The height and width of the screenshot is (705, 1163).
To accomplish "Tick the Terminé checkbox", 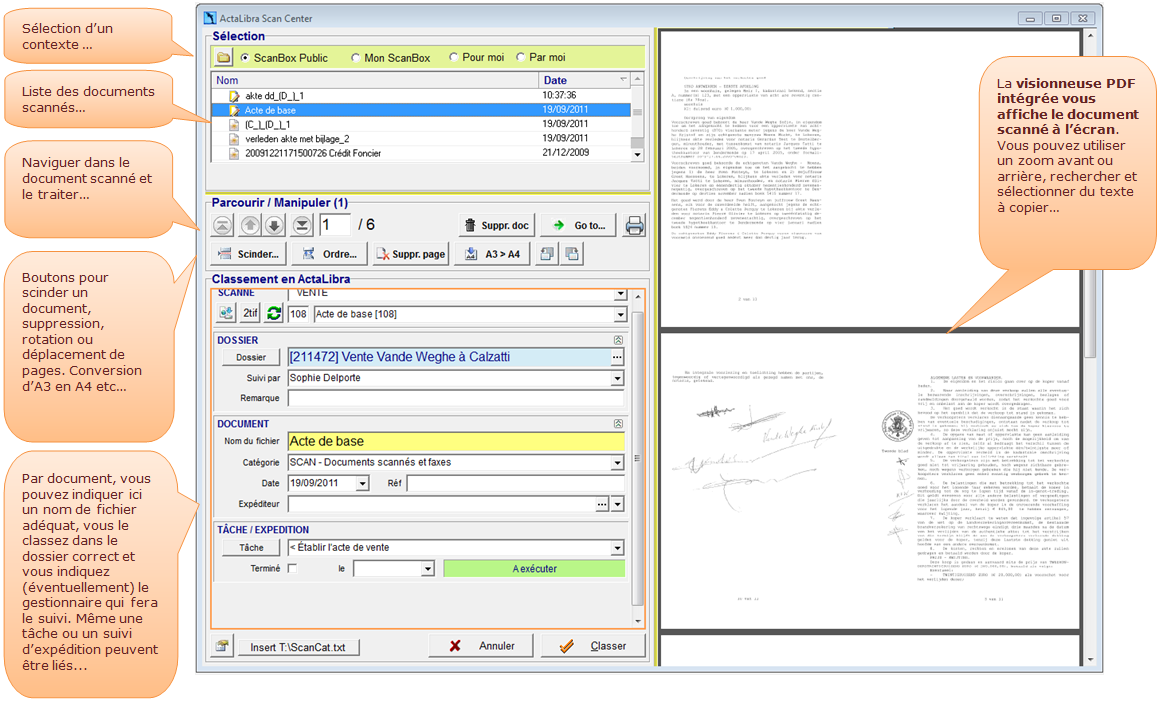I will pos(292,569).
